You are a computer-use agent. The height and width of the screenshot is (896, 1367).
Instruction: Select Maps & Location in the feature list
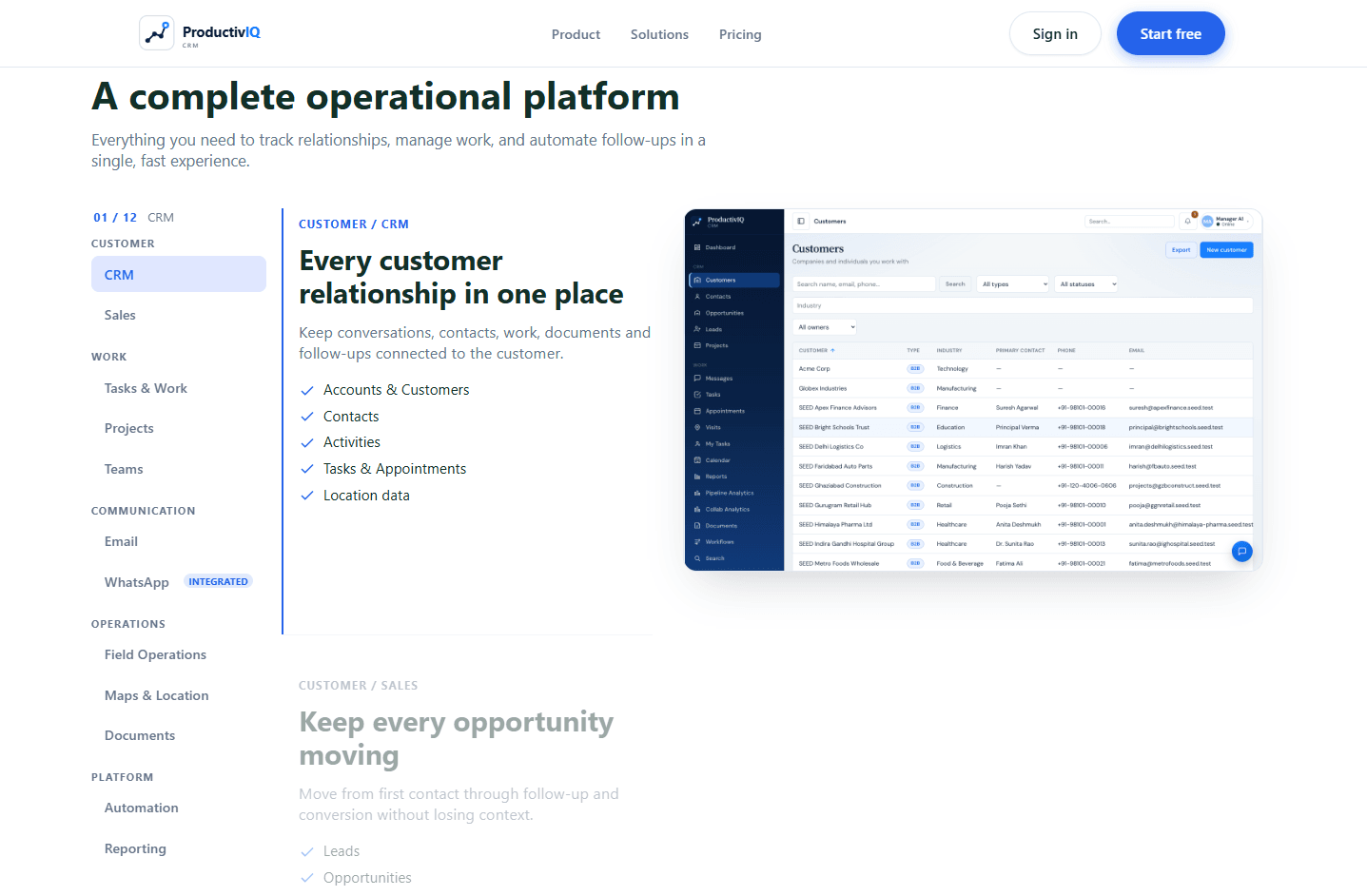tap(179, 695)
